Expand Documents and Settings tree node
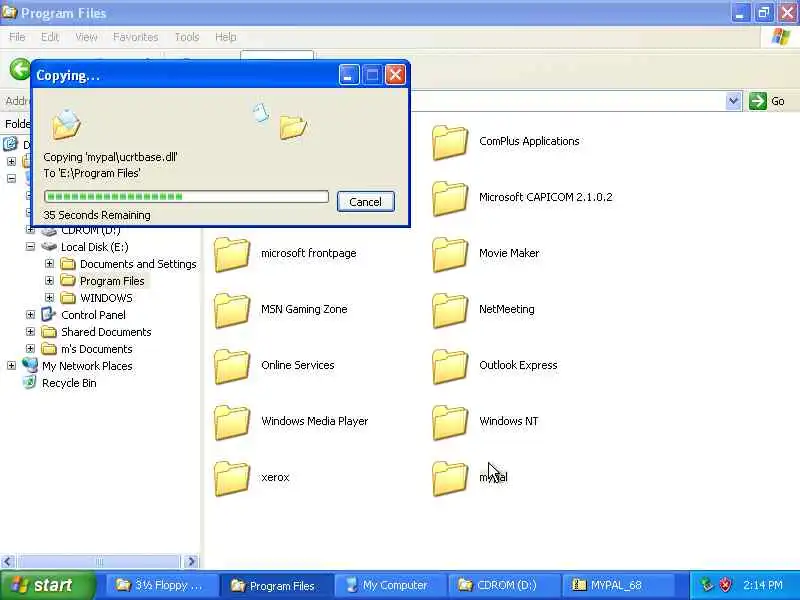This screenshot has width=800, height=600. pos(49,263)
